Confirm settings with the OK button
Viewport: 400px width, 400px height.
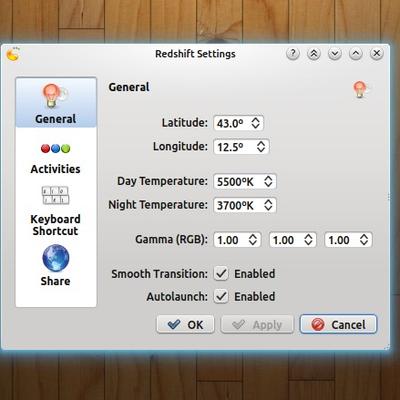coord(185,324)
